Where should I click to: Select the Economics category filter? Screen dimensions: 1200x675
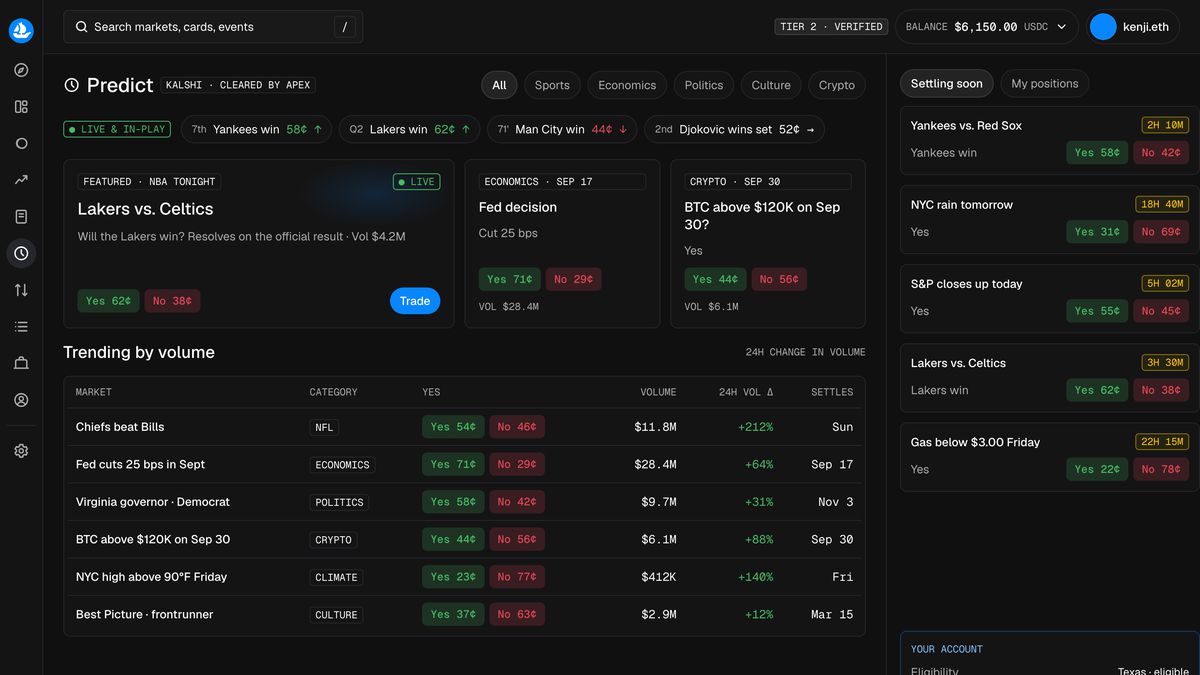(x=627, y=85)
